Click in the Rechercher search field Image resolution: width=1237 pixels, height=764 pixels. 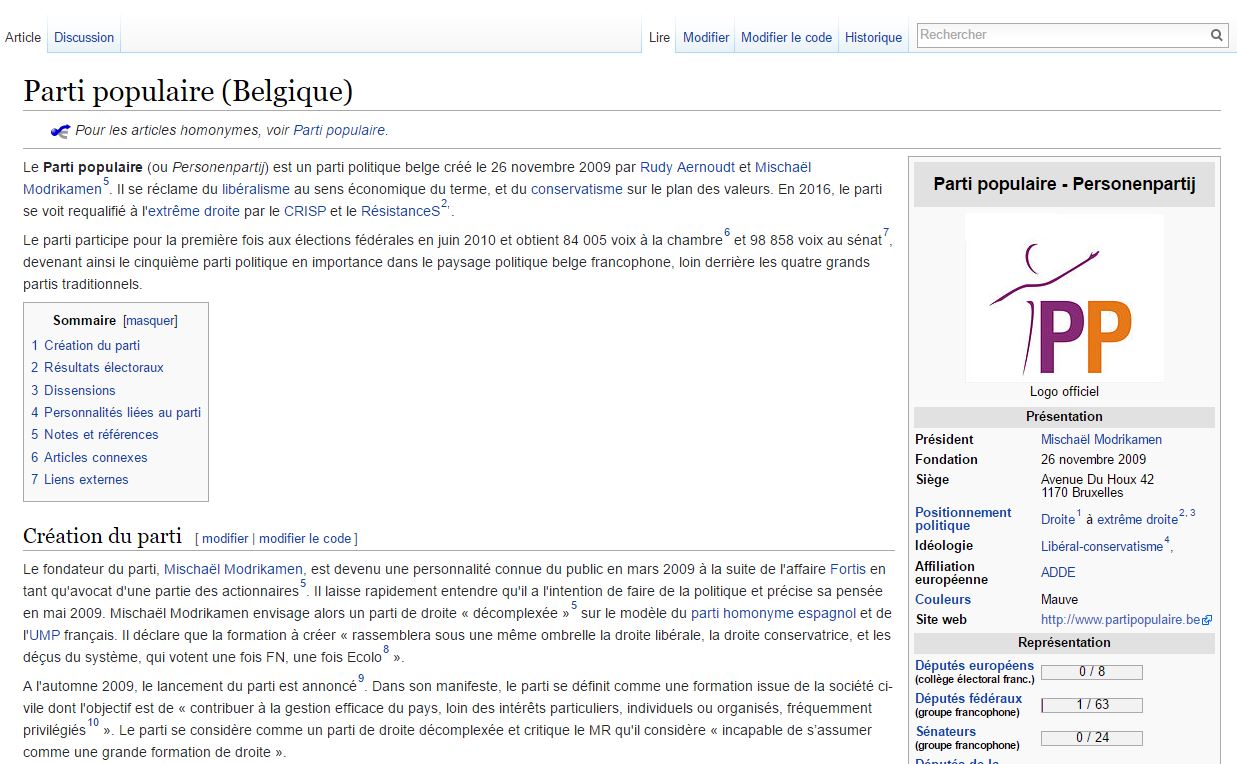click(x=1062, y=35)
